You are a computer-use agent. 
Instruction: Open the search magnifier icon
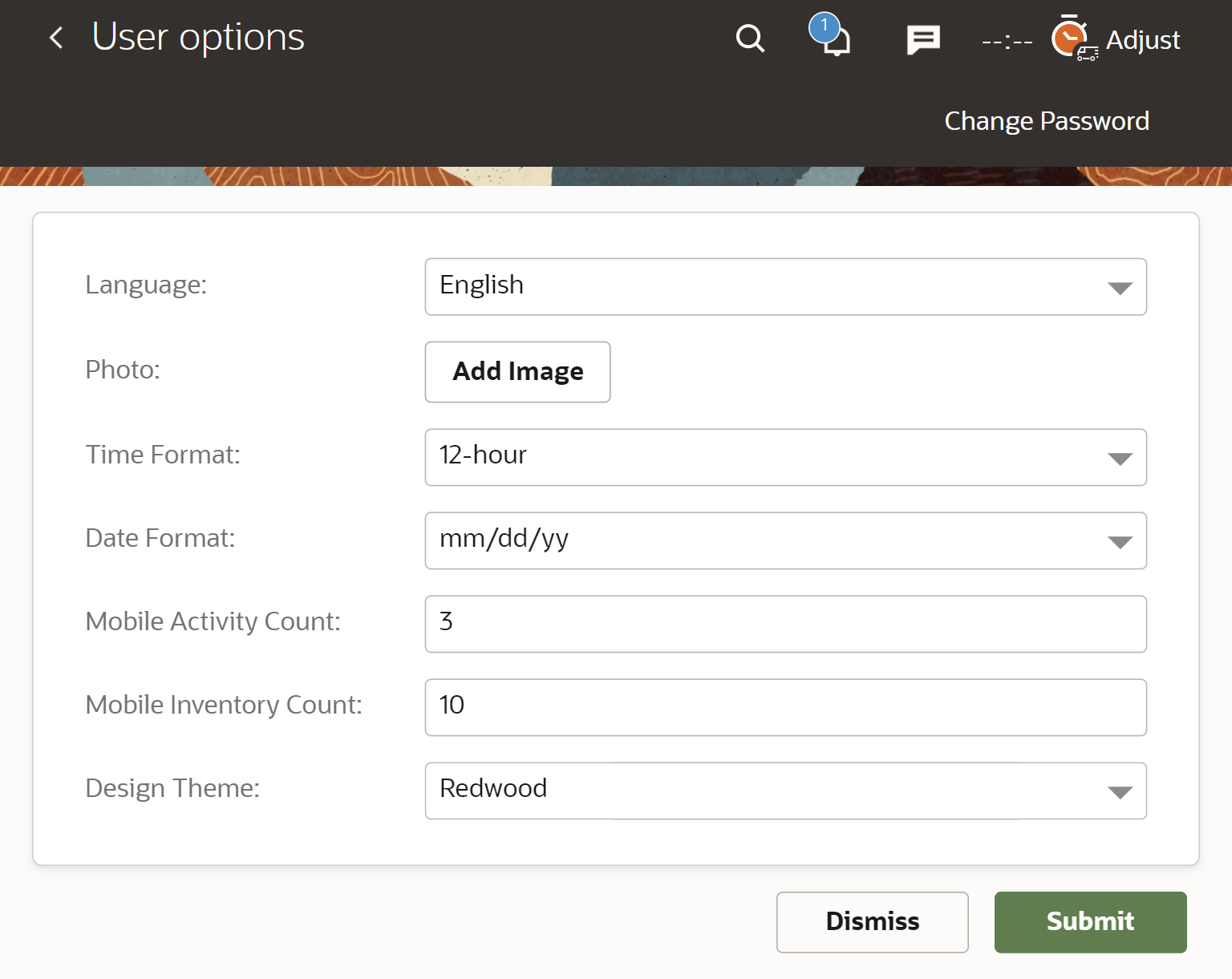[x=750, y=38]
